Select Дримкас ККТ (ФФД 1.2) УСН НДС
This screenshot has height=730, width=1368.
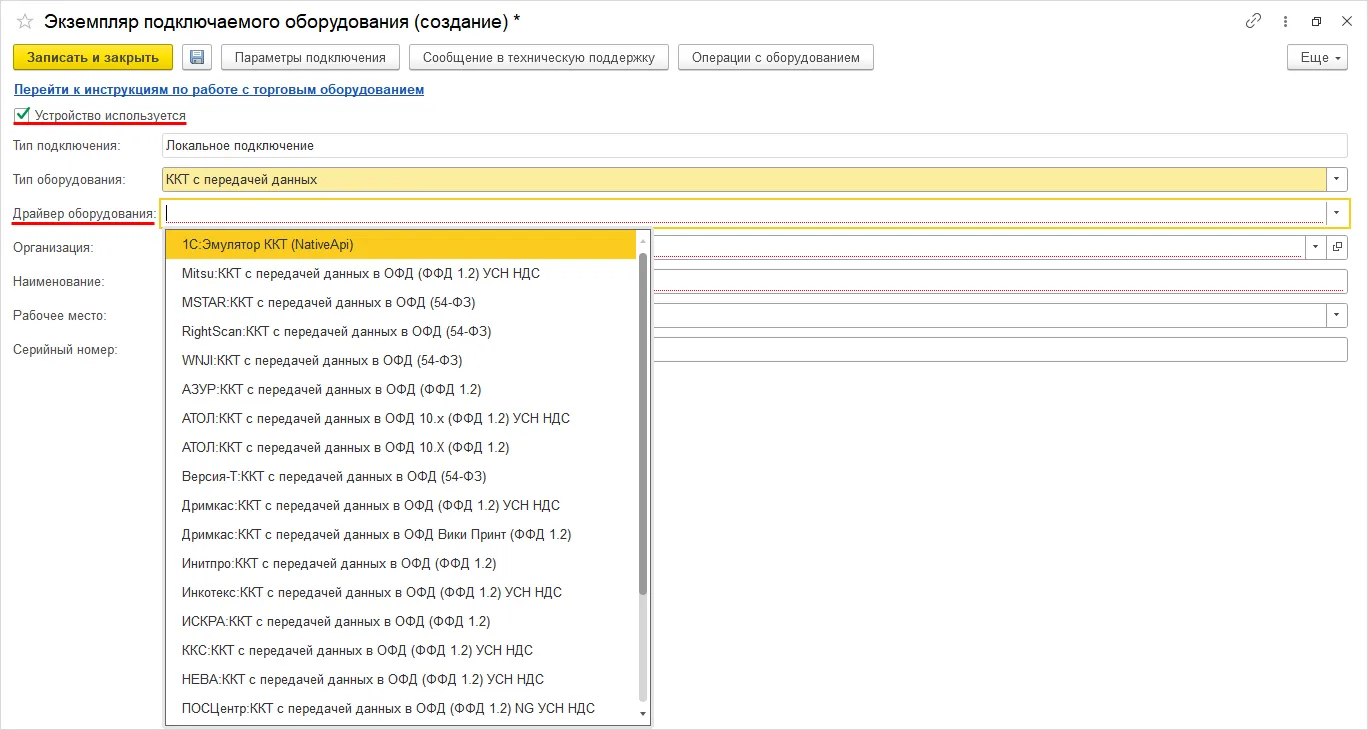pos(402,505)
